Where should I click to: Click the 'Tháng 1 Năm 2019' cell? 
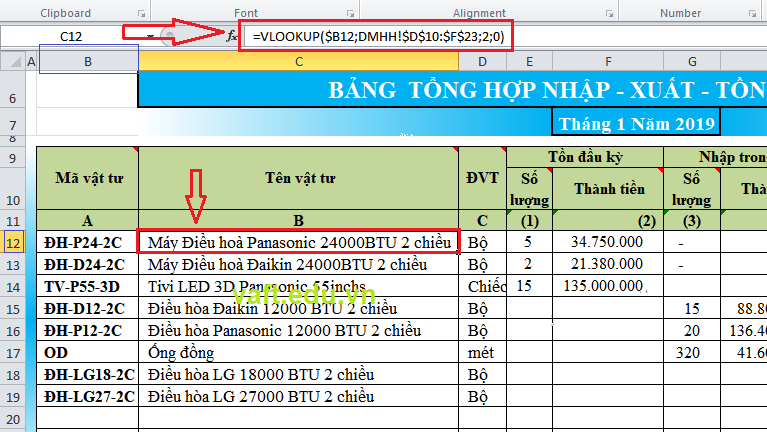636,123
